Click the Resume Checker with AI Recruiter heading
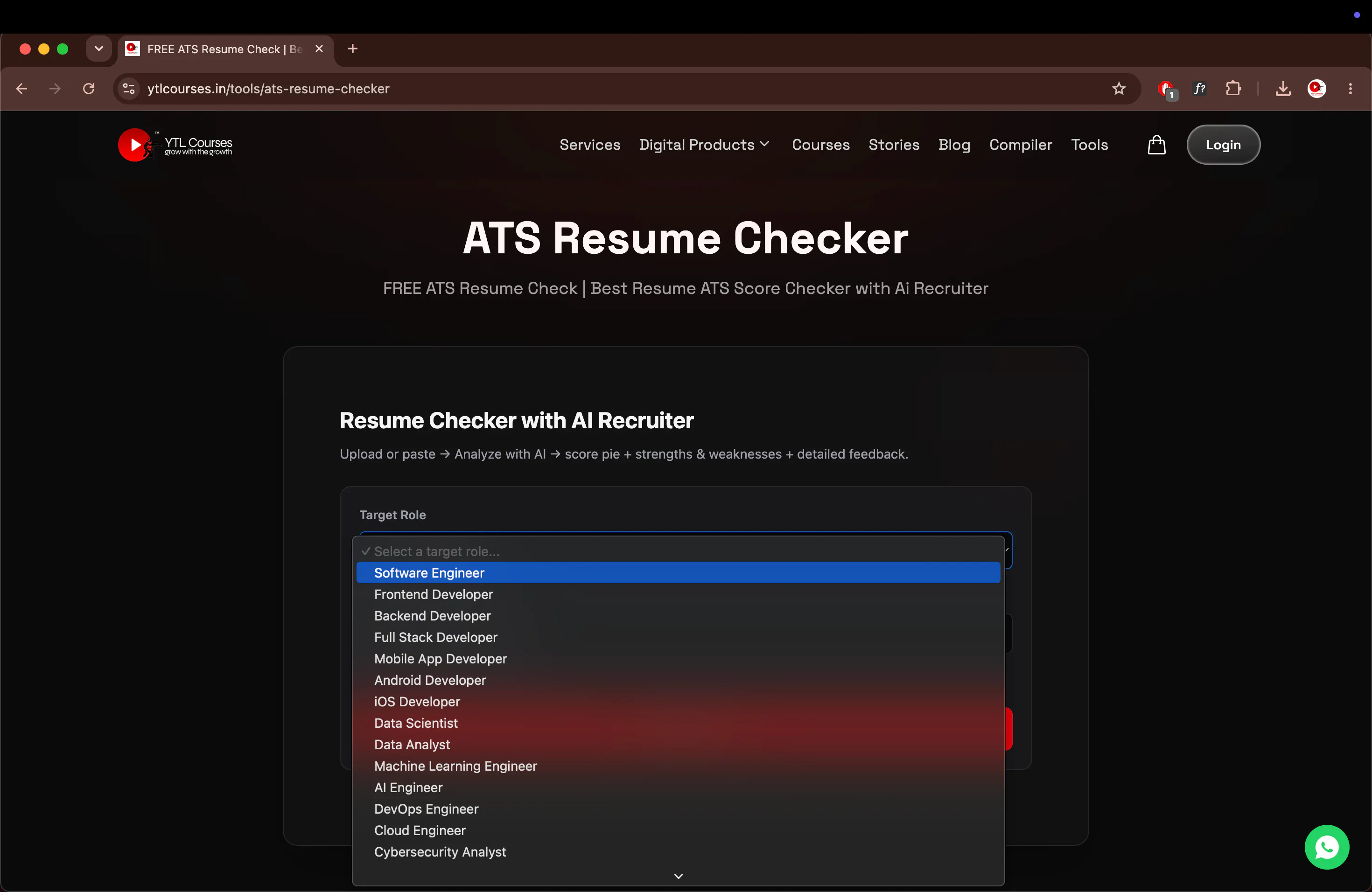1372x892 pixels. pos(517,421)
